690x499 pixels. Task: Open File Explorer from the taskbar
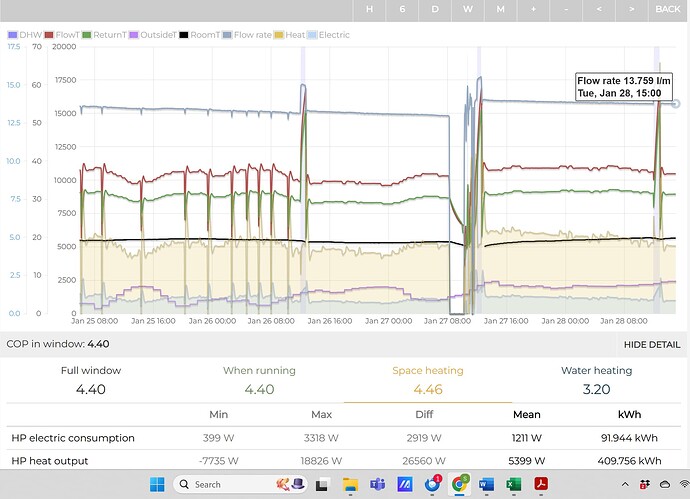coord(351,484)
